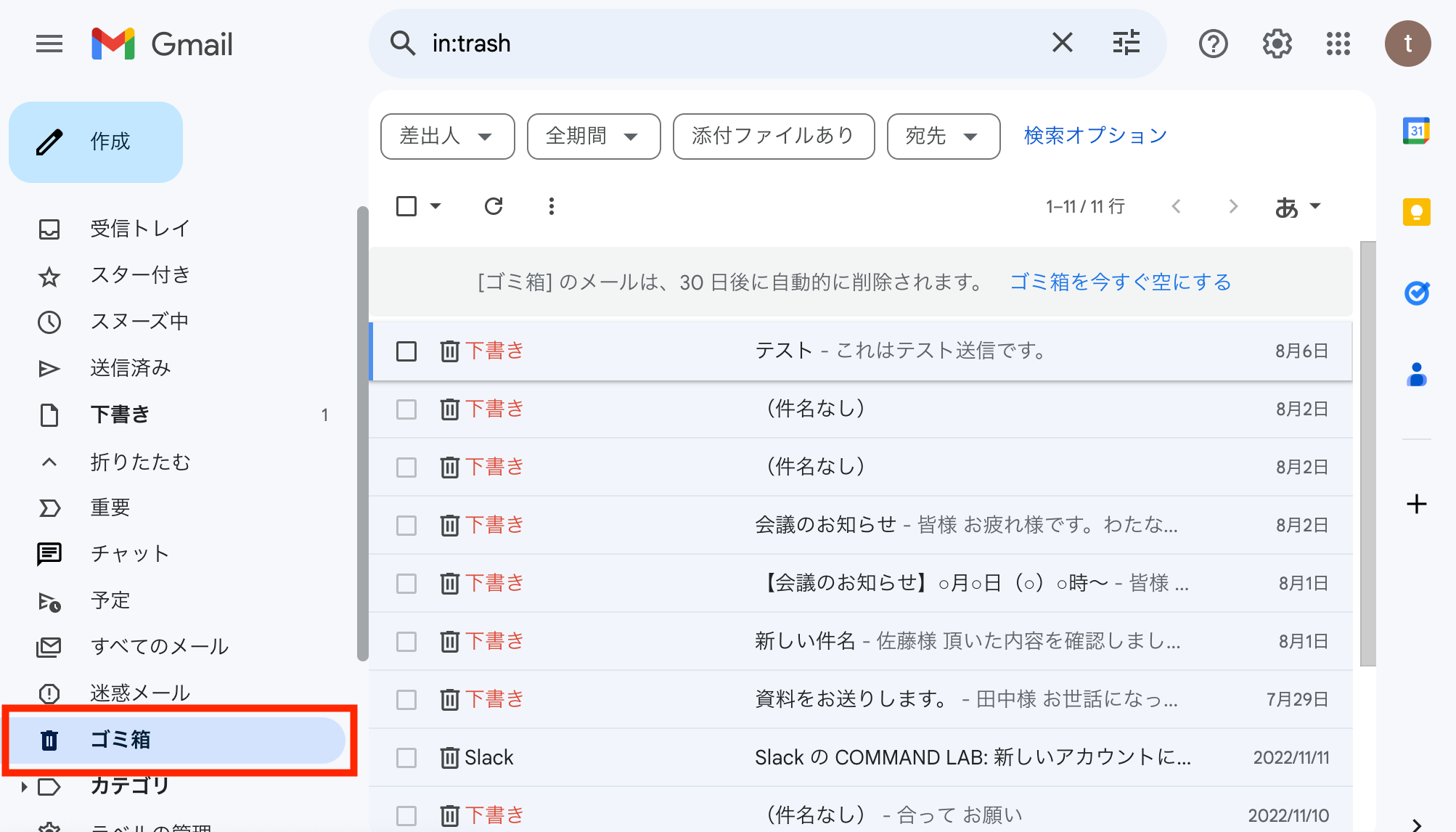Image resolution: width=1456 pixels, height=832 pixels.
Task: Click trash icon on 【会議のお知らせ】 row
Action: (450, 584)
